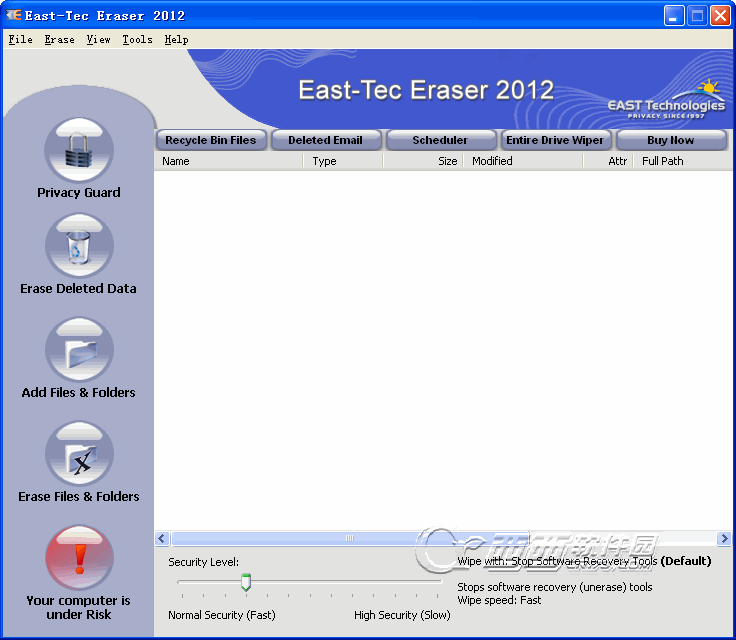Click the Wipe with method link text
736x640 pixels.
pyautogui.click(x=584, y=561)
